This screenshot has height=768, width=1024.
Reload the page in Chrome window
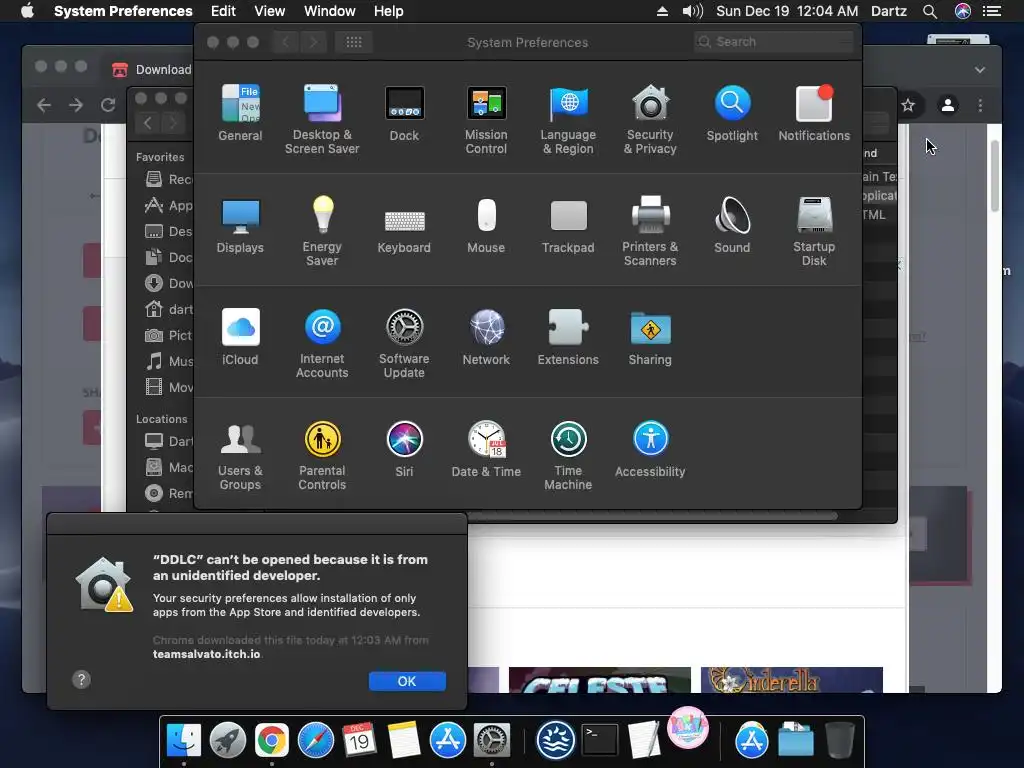tap(108, 104)
